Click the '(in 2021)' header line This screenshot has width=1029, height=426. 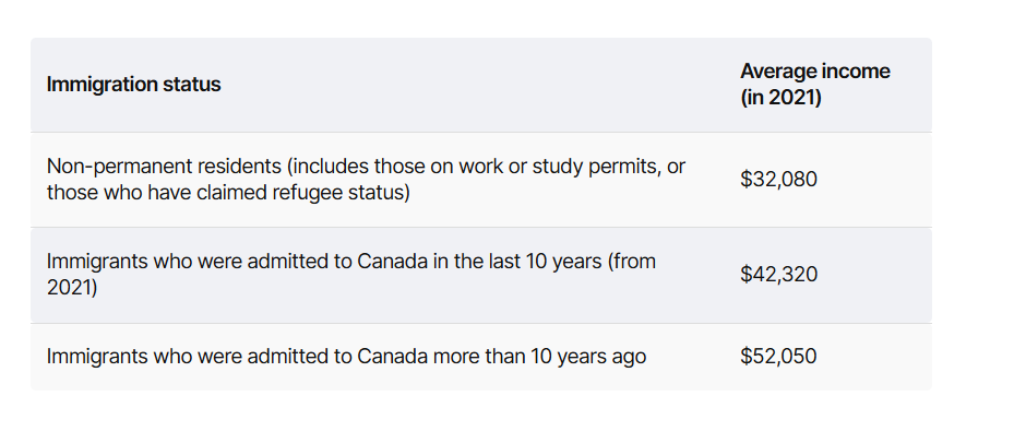click(781, 98)
